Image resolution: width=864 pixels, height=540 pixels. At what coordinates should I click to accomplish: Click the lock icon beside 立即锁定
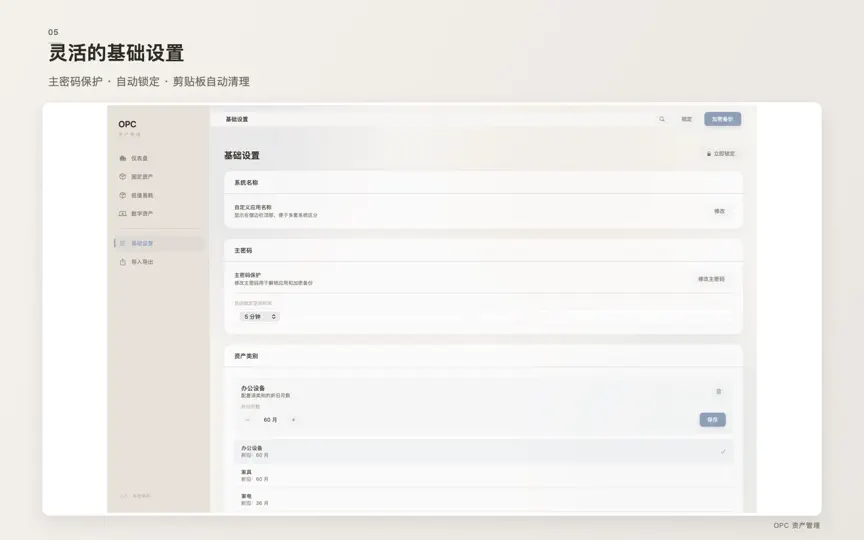pyautogui.click(x=709, y=154)
